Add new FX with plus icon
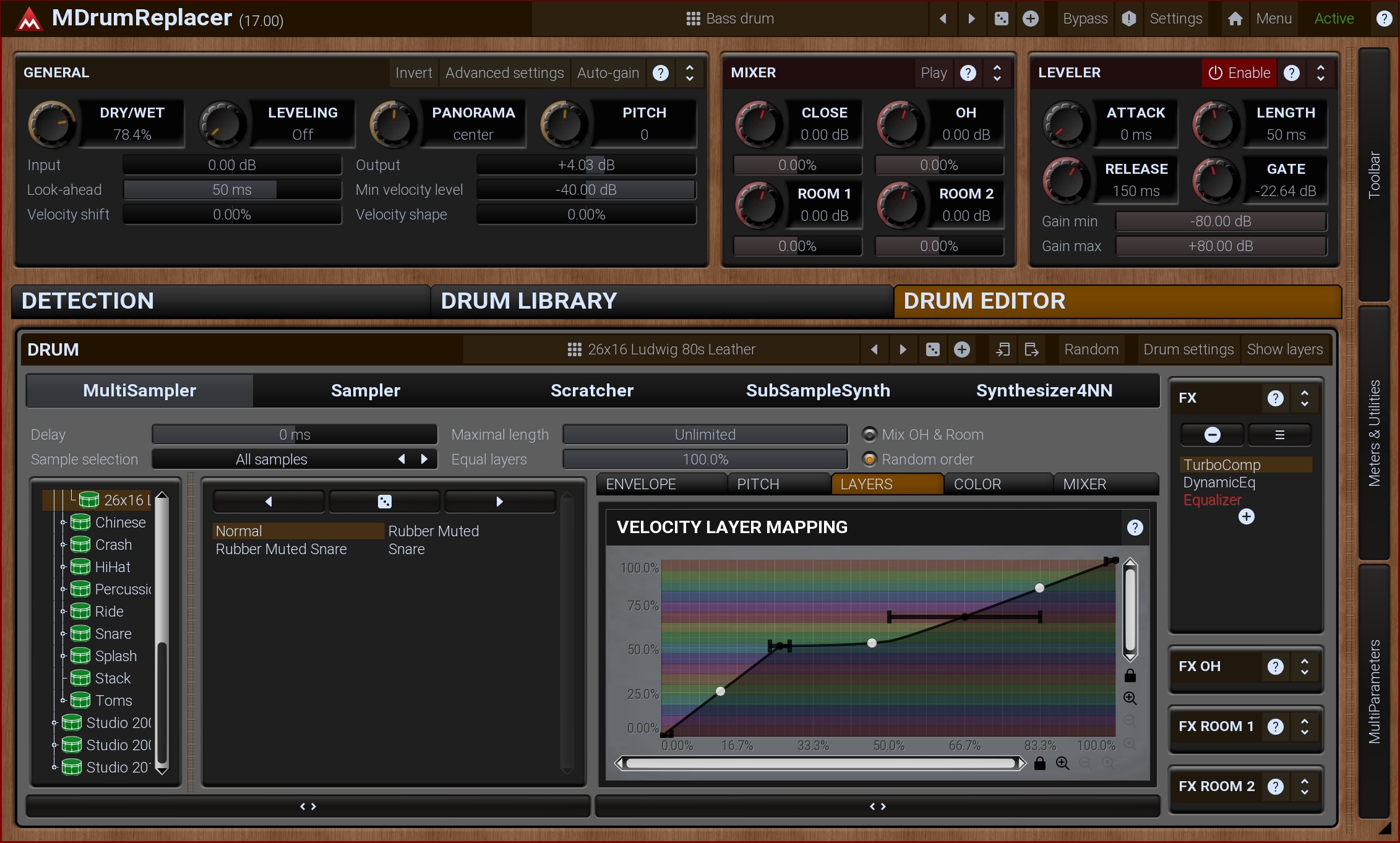This screenshot has height=843, width=1400. [1246, 517]
